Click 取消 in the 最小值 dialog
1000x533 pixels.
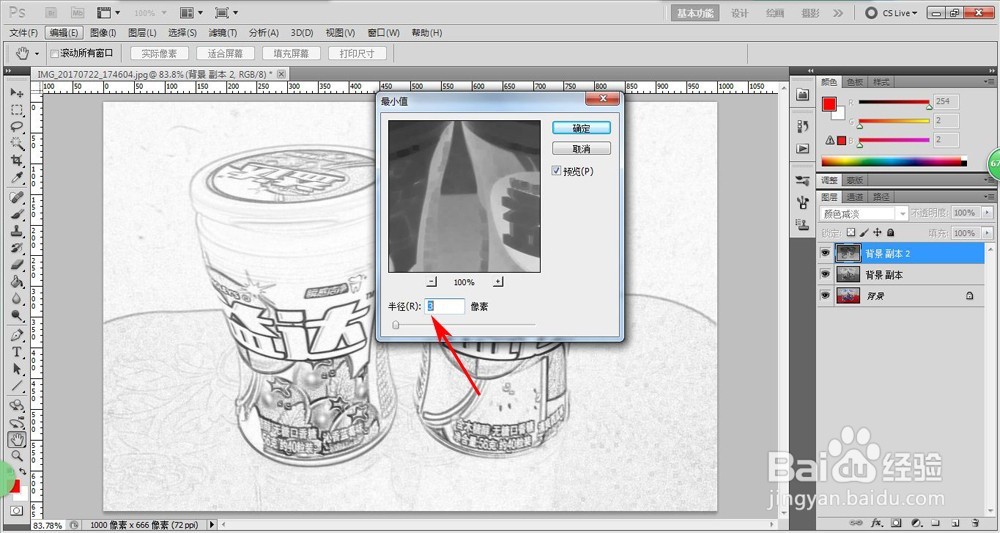[x=581, y=149]
